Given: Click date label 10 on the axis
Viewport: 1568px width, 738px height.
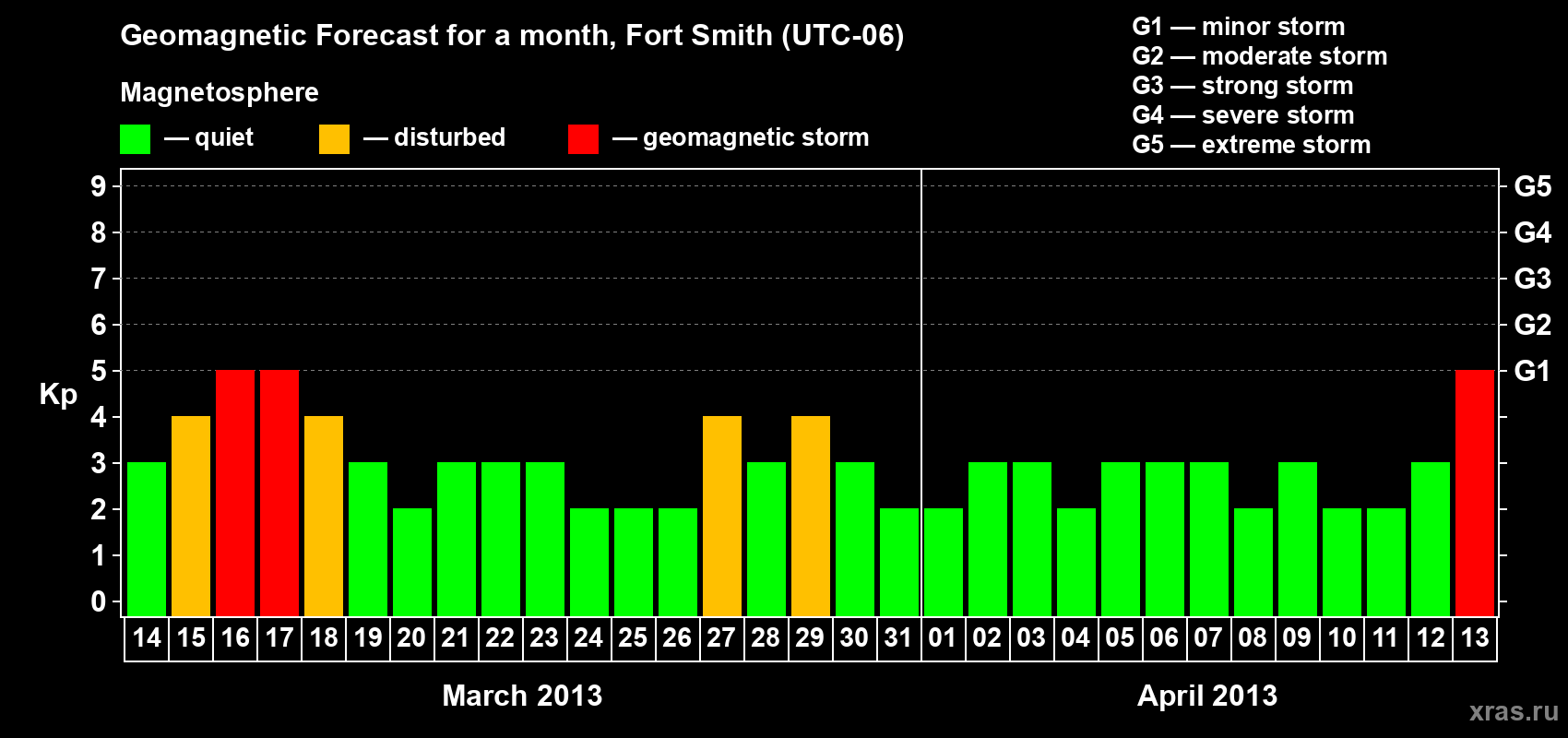Looking at the screenshot, I should click(1342, 638).
